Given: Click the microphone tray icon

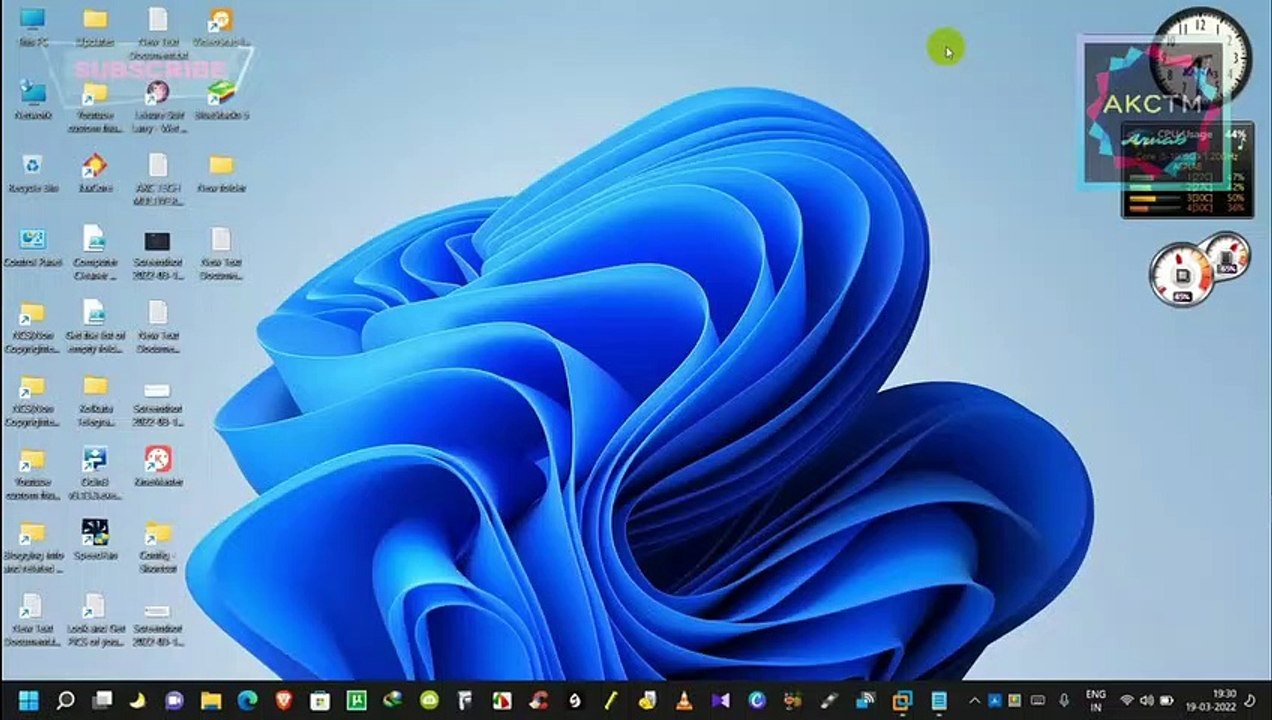Looking at the screenshot, I should (1064, 701).
